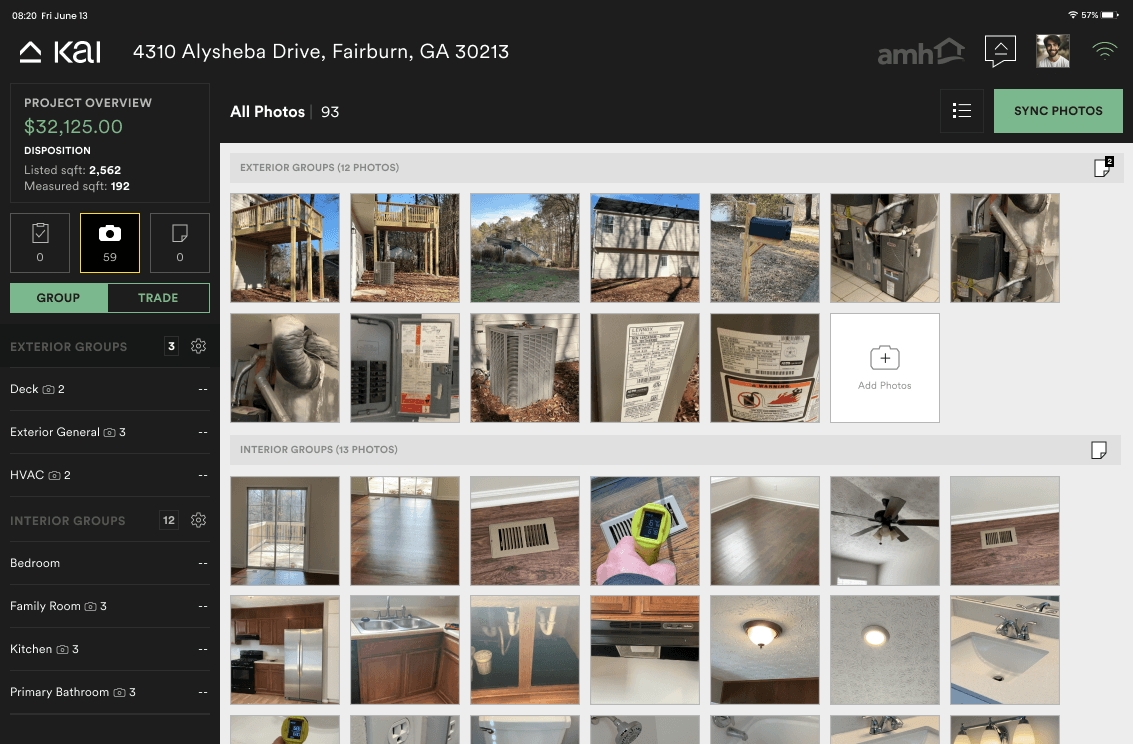Click the amh company logo
The width and height of the screenshot is (1133, 744).
(921, 52)
